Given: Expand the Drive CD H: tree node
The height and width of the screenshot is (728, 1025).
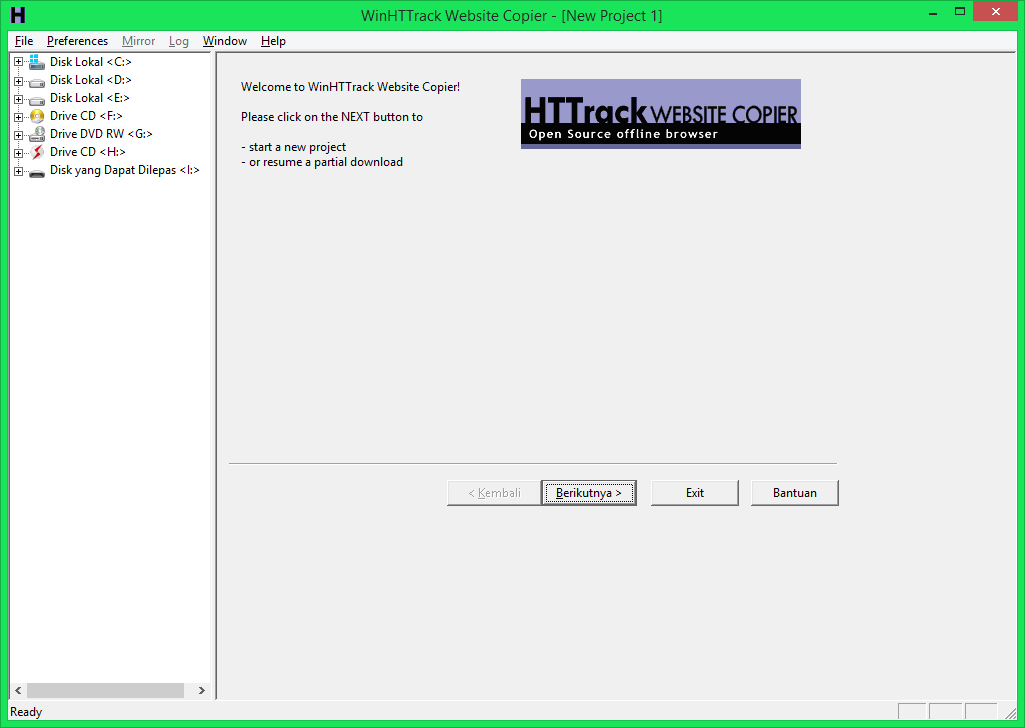Looking at the screenshot, I should (x=18, y=153).
